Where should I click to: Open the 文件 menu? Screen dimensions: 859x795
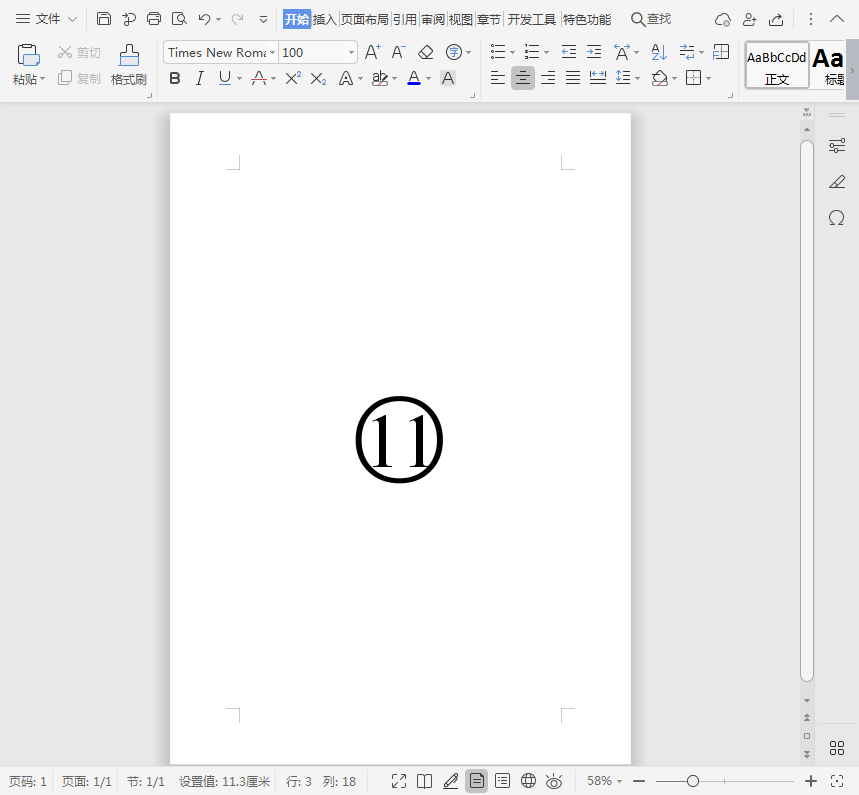pyautogui.click(x=47, y=19)
